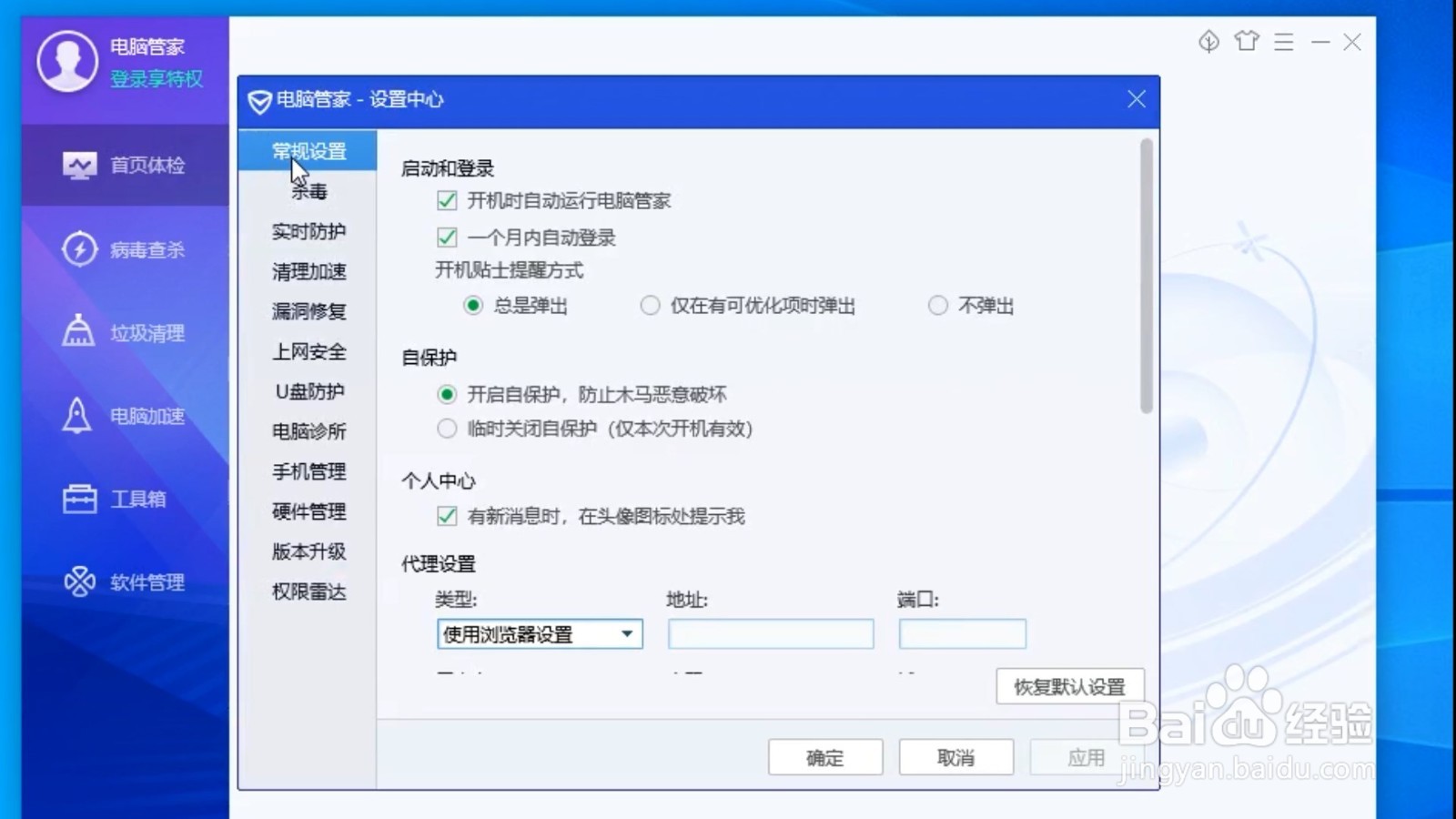The image size is (1456, 819).
Task: Select 临时关闭自保护 radio option
Action: (x=447, y=429)
